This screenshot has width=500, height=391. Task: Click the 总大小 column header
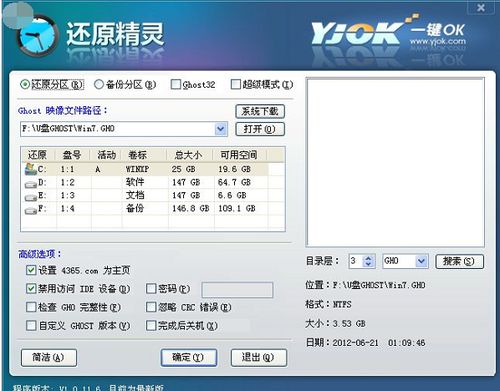pyautogui.click(x=189, y=155)
